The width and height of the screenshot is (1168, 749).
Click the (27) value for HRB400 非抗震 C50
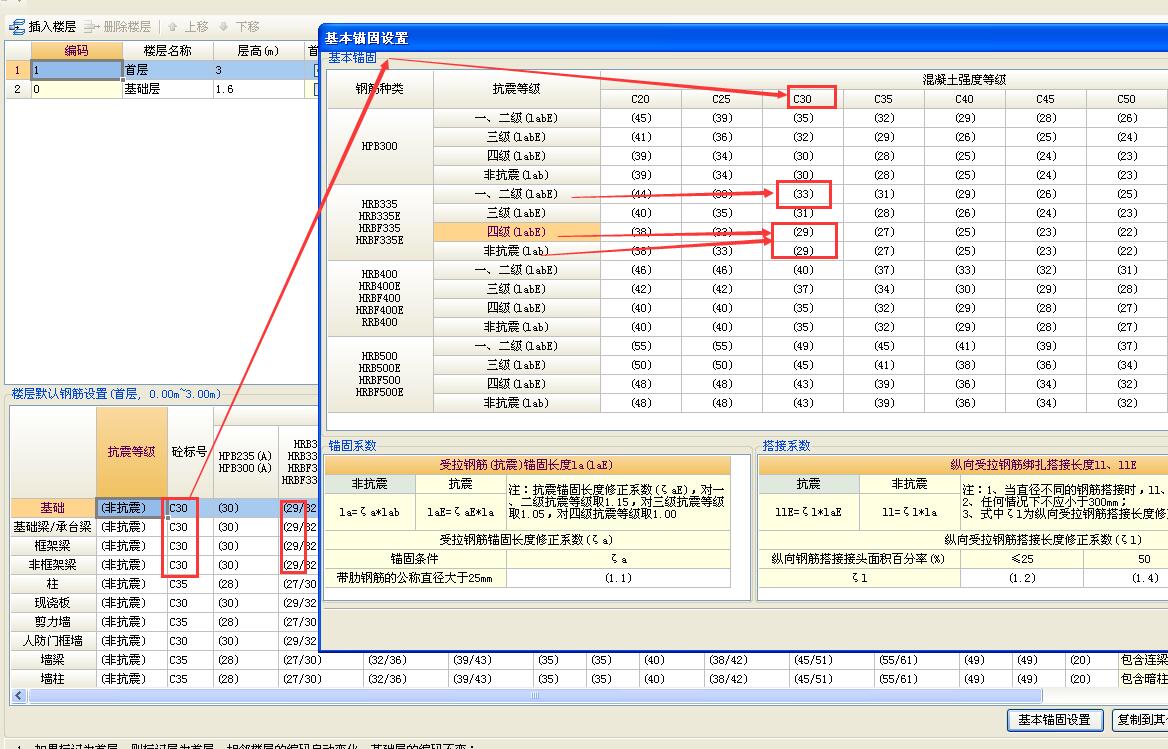(1126, 327)
